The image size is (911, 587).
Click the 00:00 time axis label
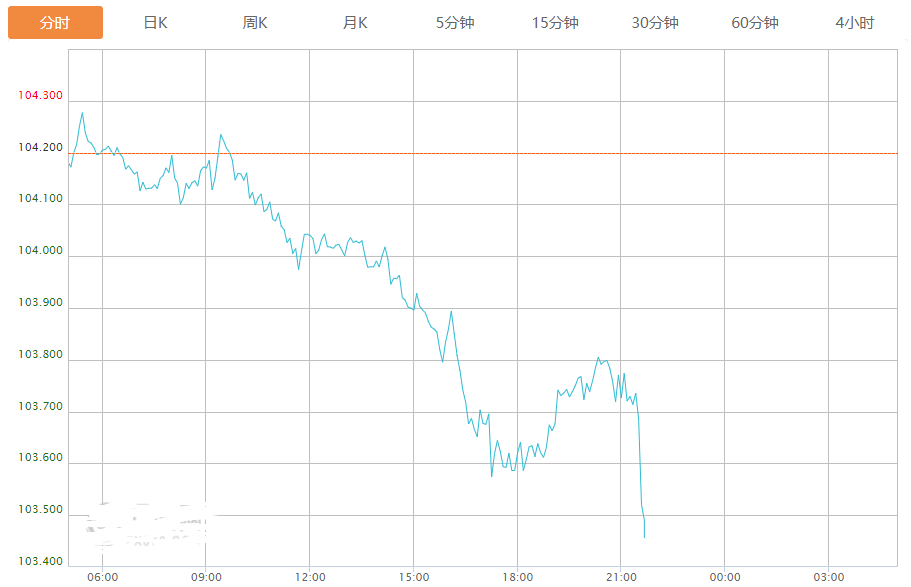click(725, 577)
